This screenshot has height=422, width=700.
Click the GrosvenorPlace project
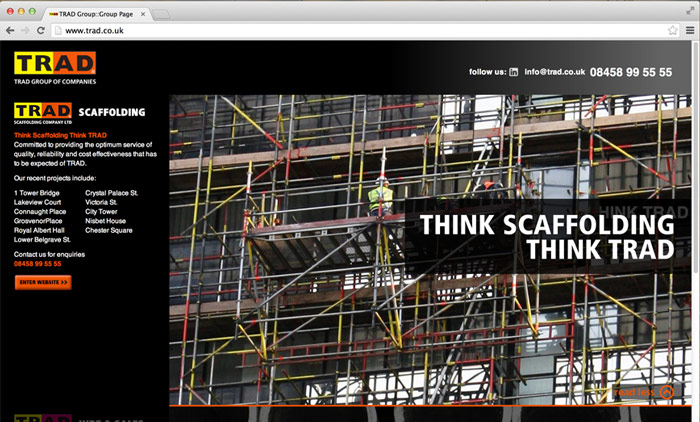(x=38, y=221)
